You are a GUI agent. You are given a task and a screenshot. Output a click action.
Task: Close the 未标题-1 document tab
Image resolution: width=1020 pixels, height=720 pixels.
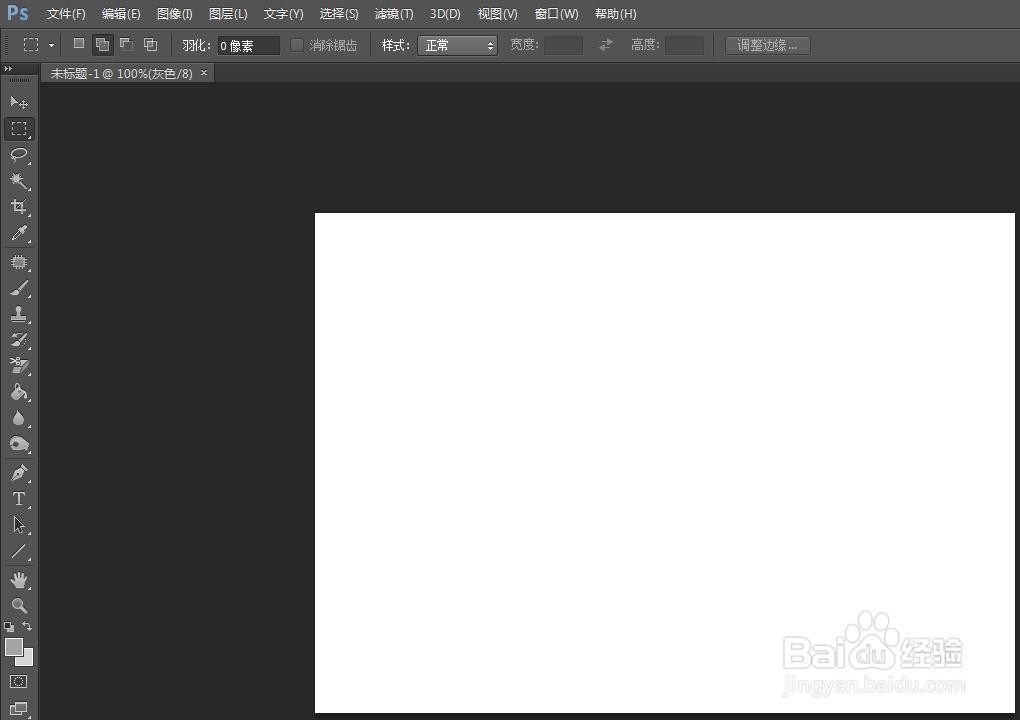click(x=204, y=73)
